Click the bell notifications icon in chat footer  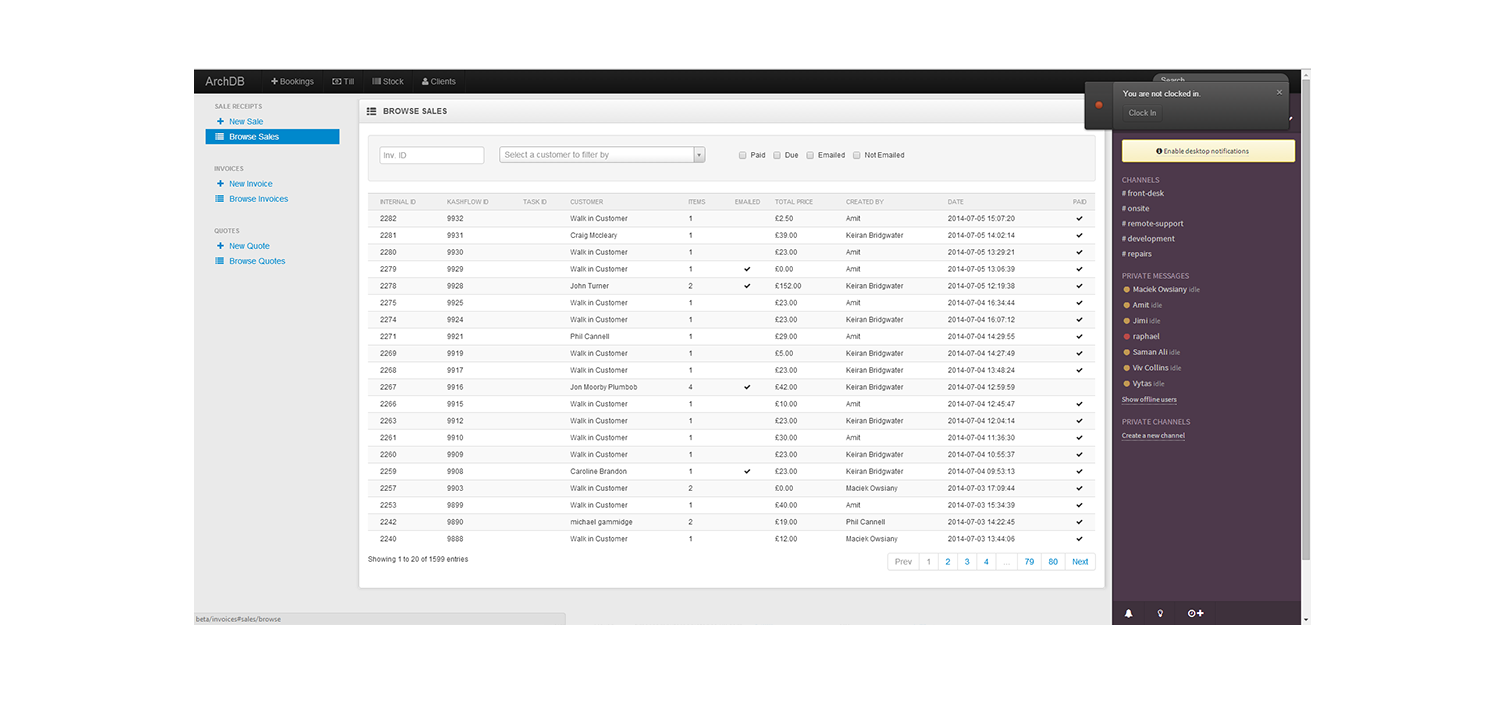click(1128, 613)
